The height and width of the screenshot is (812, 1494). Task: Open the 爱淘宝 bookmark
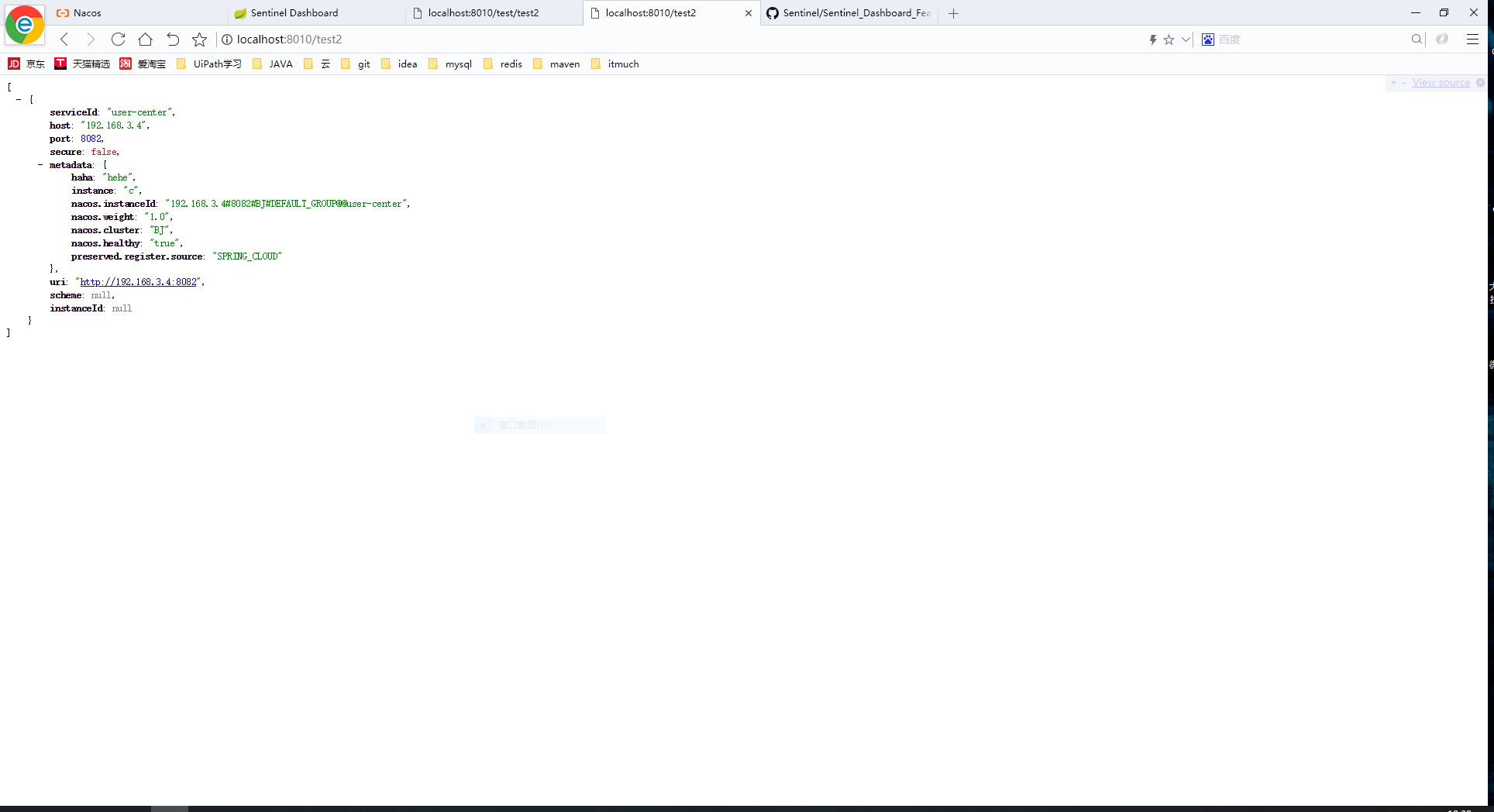143,64
